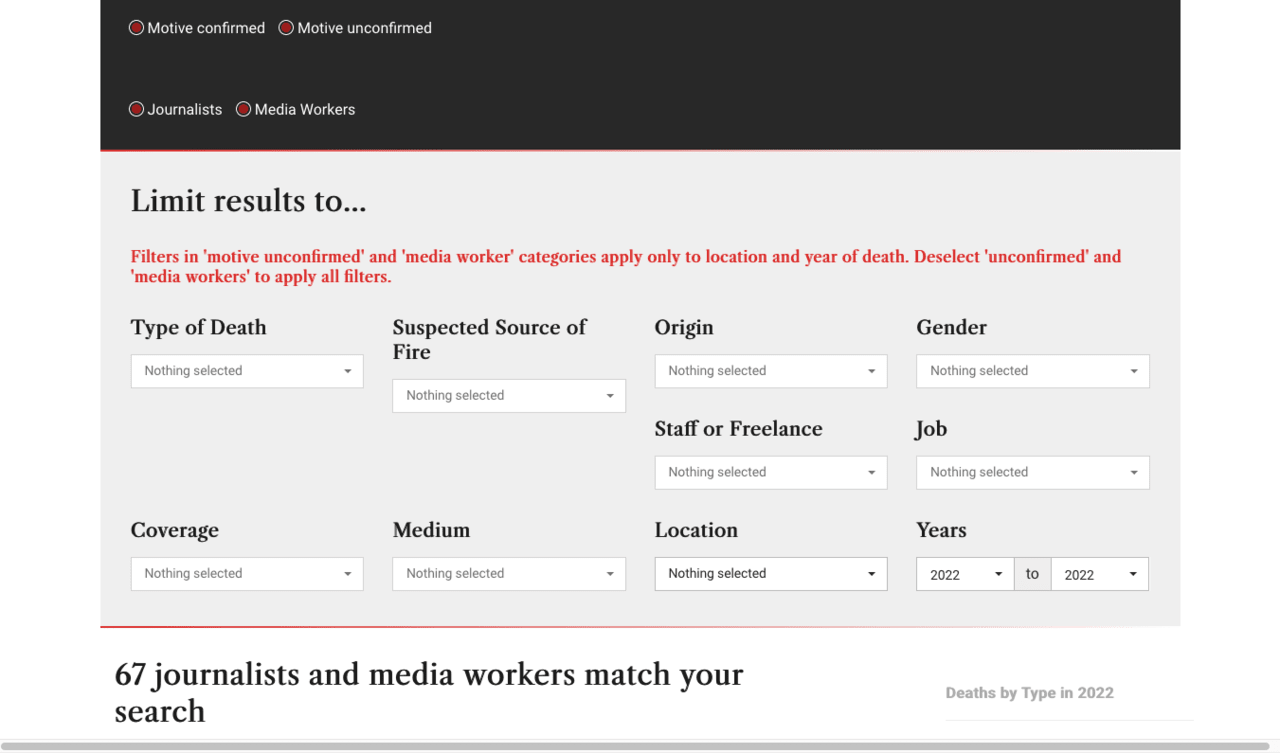Open the Medium dropdown
Viewport: 1280px width, 753px height.
point(509,574)
